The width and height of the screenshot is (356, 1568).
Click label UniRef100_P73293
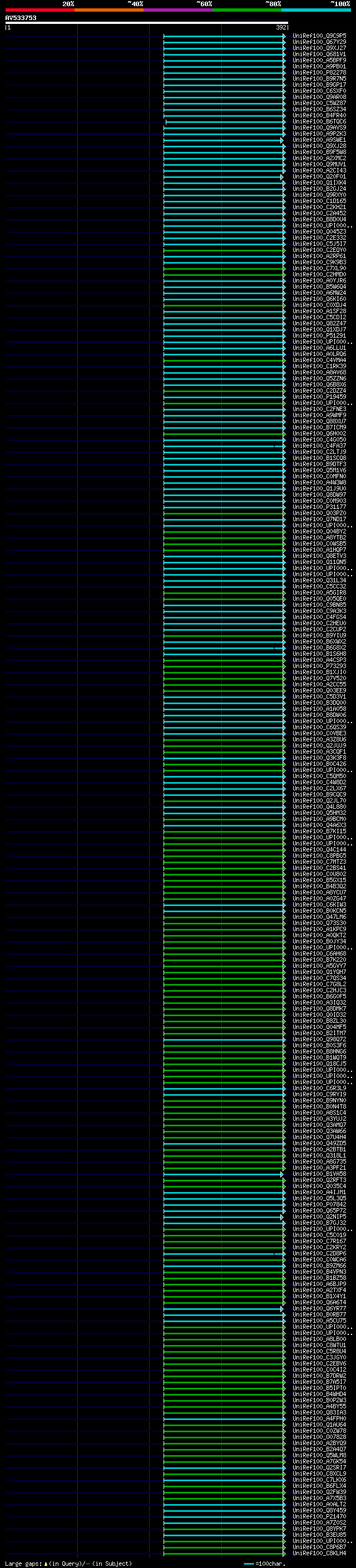[319, 666]
